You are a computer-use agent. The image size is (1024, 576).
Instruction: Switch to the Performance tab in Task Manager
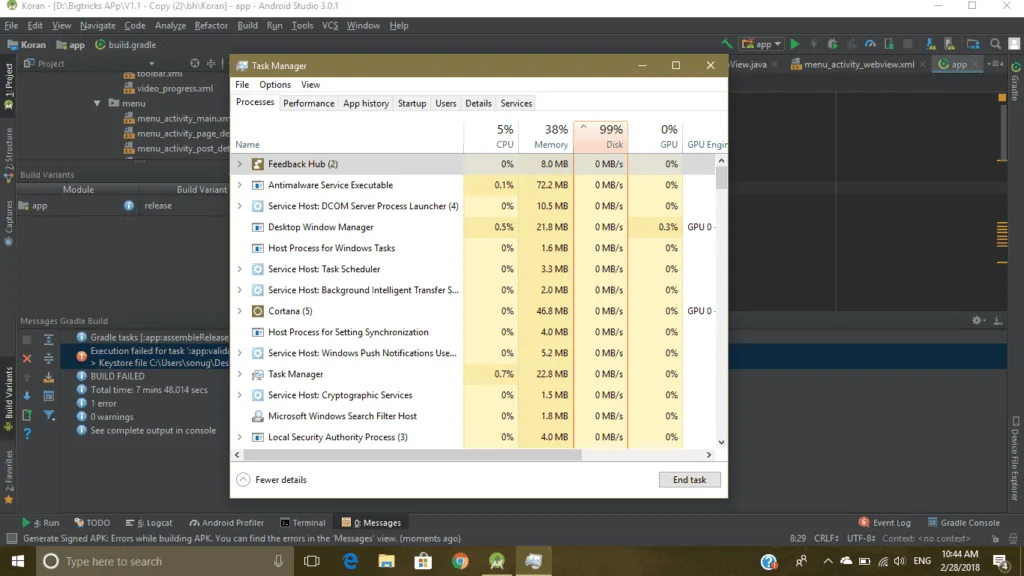(x=308, y=103)
